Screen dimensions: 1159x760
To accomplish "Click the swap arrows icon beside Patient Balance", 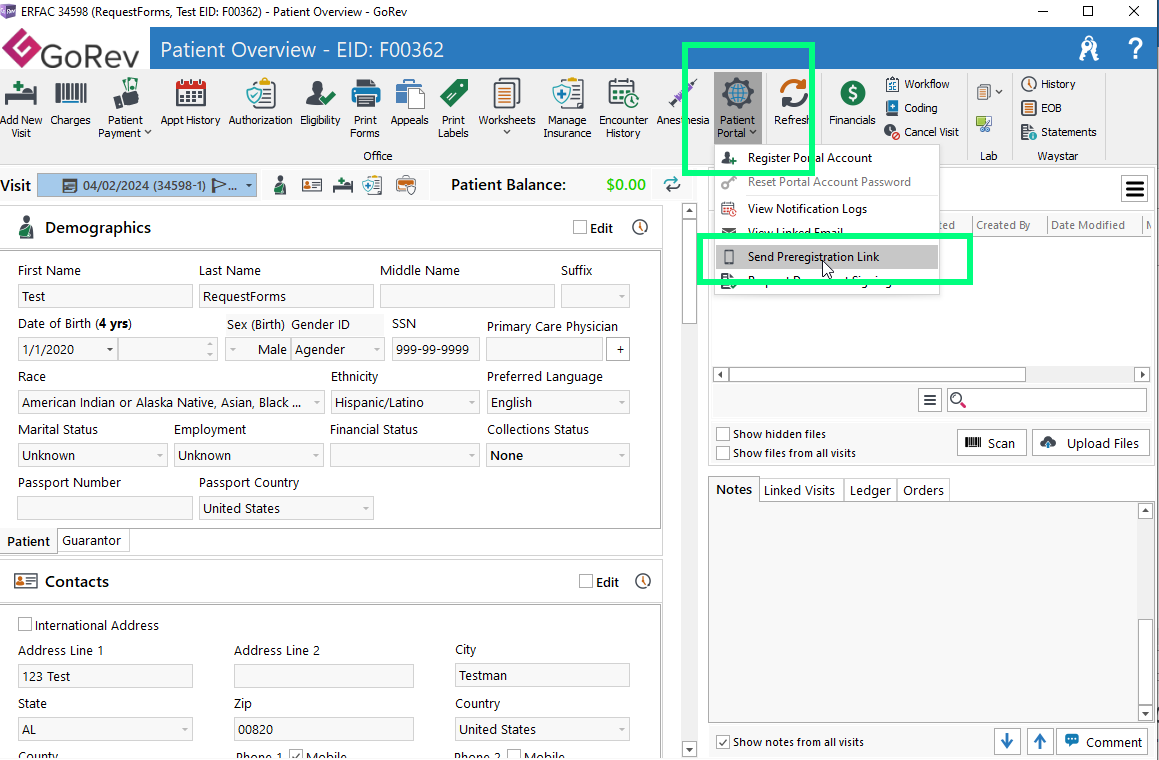I will (x=672, y=185).
